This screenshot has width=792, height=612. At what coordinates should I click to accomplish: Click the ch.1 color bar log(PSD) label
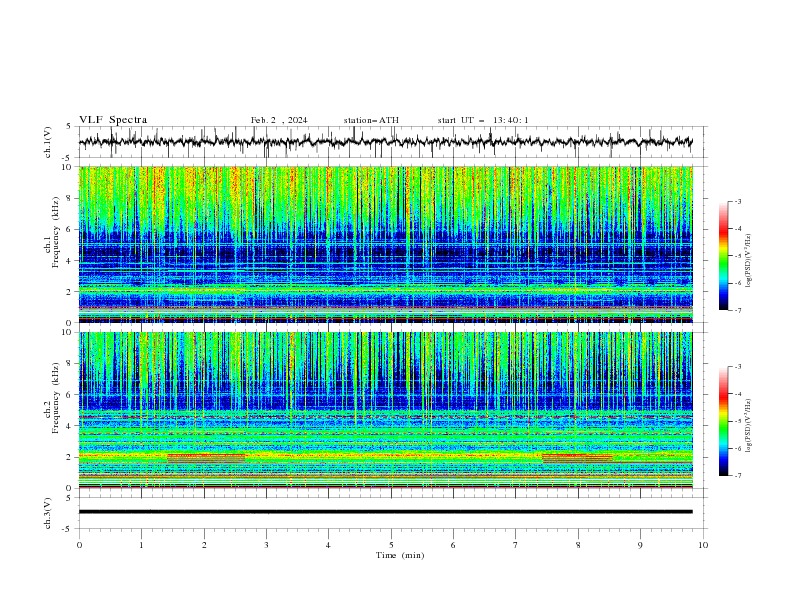coord(749,261)
